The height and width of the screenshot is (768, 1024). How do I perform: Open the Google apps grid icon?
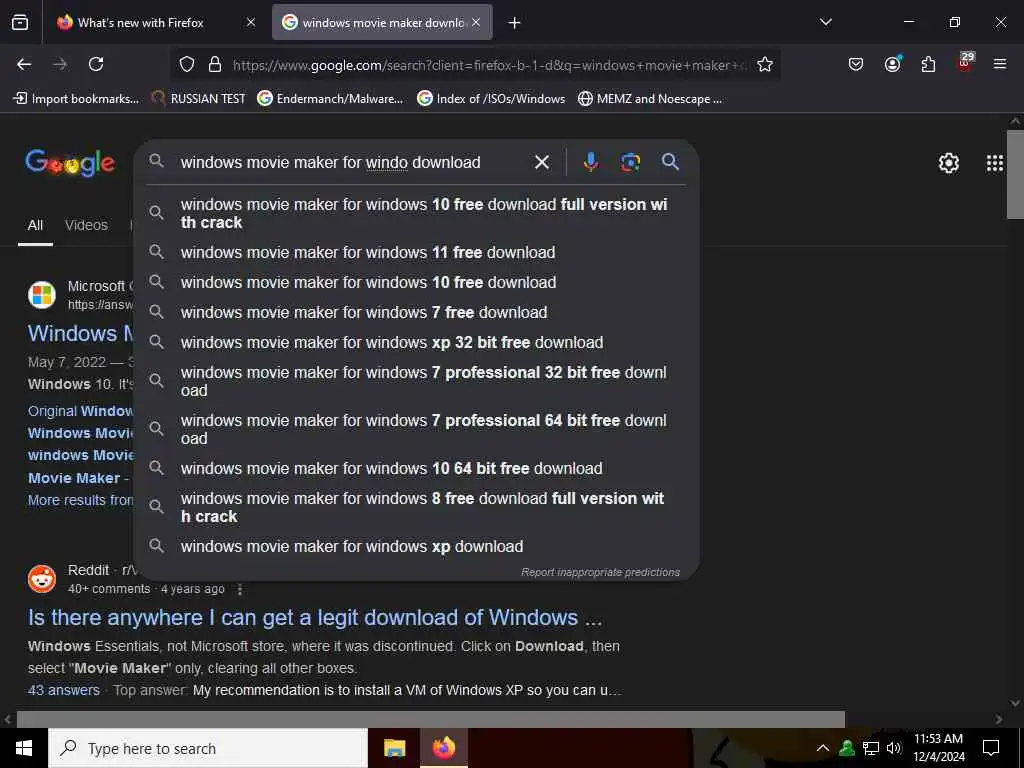[x=995, y=163]
